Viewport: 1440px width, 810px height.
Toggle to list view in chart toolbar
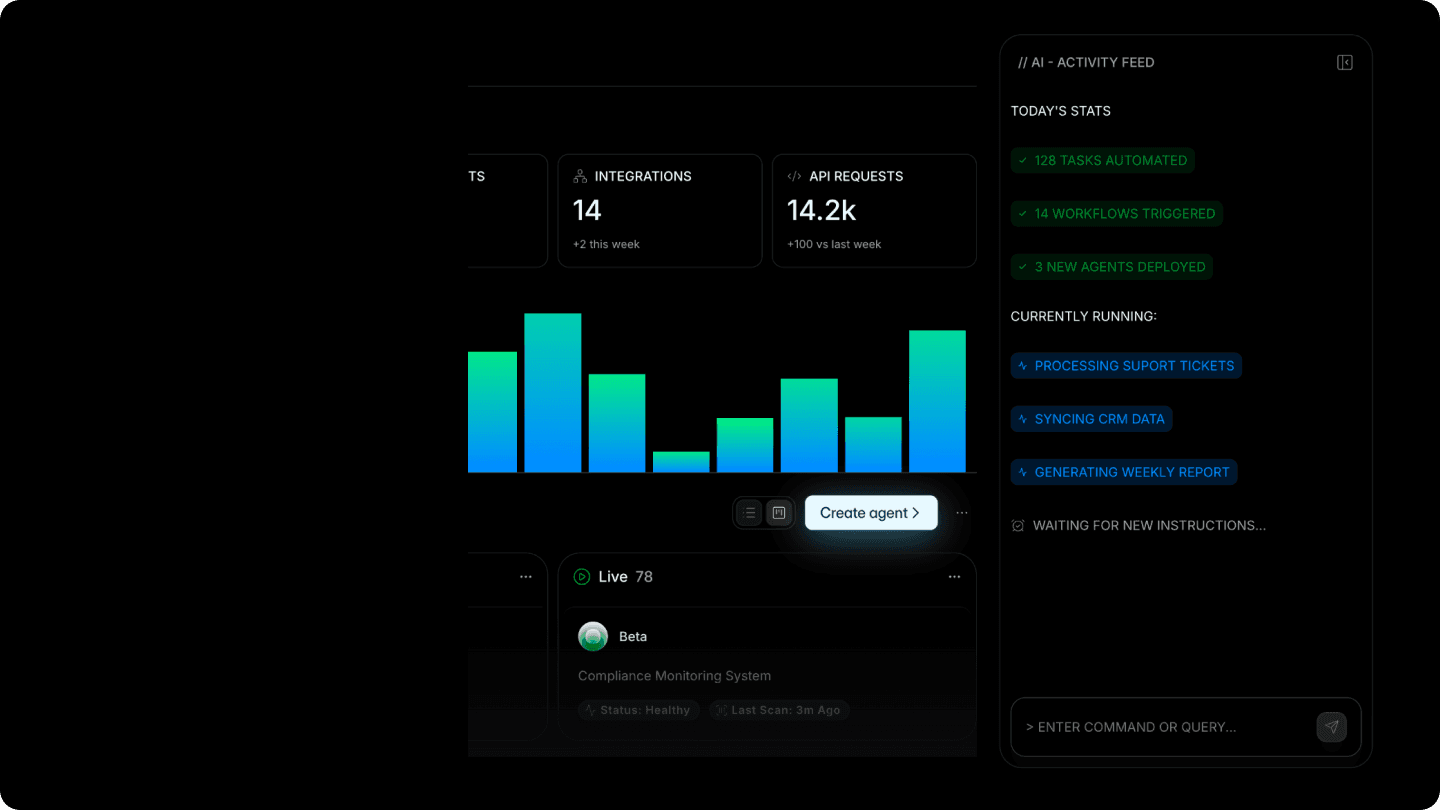748,512
